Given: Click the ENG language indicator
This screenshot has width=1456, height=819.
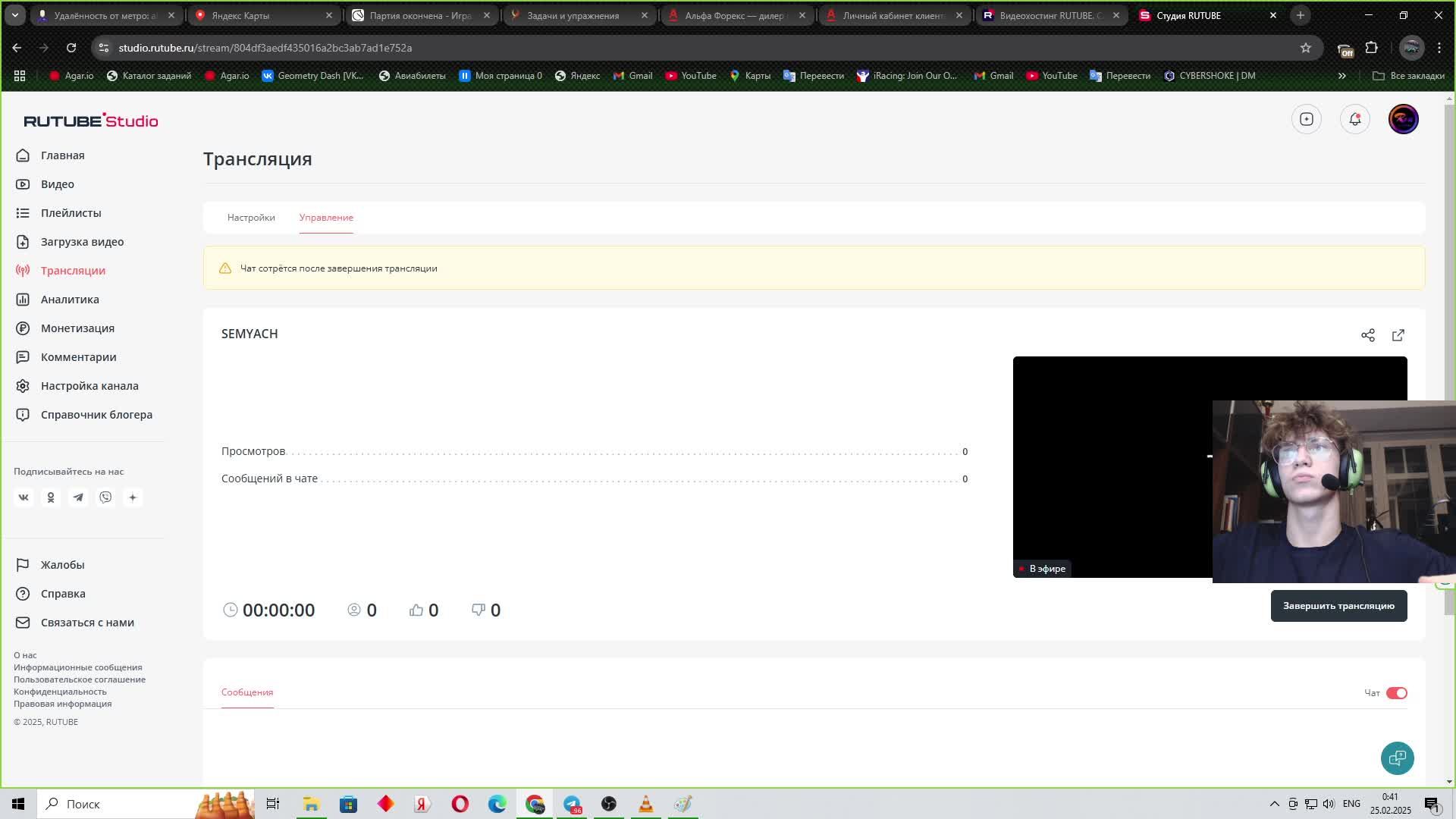Looking at the screenshot, I should pyautogui.click(x=1351, y=804).
